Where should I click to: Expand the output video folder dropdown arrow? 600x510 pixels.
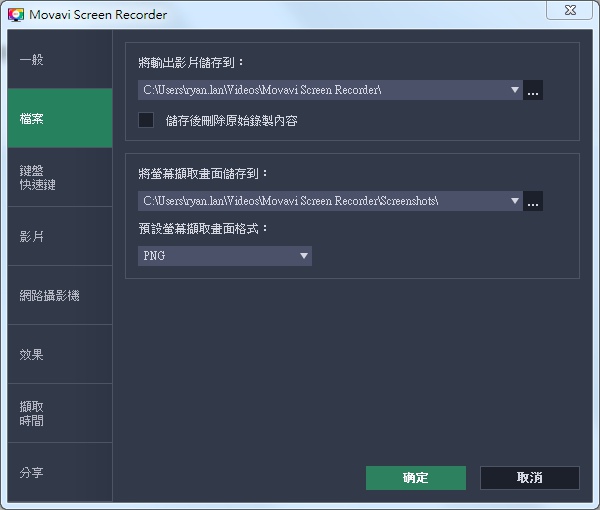(515, 90)
